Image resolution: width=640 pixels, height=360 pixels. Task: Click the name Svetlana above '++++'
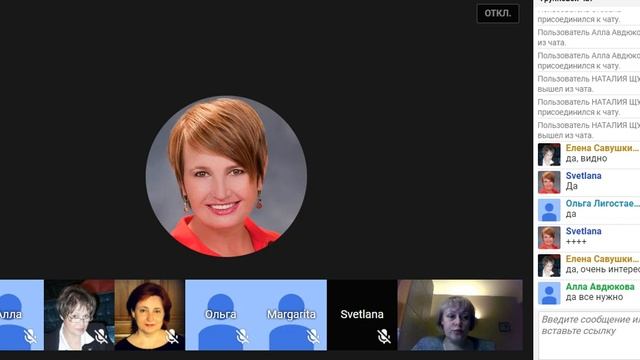tap(583, 231)
